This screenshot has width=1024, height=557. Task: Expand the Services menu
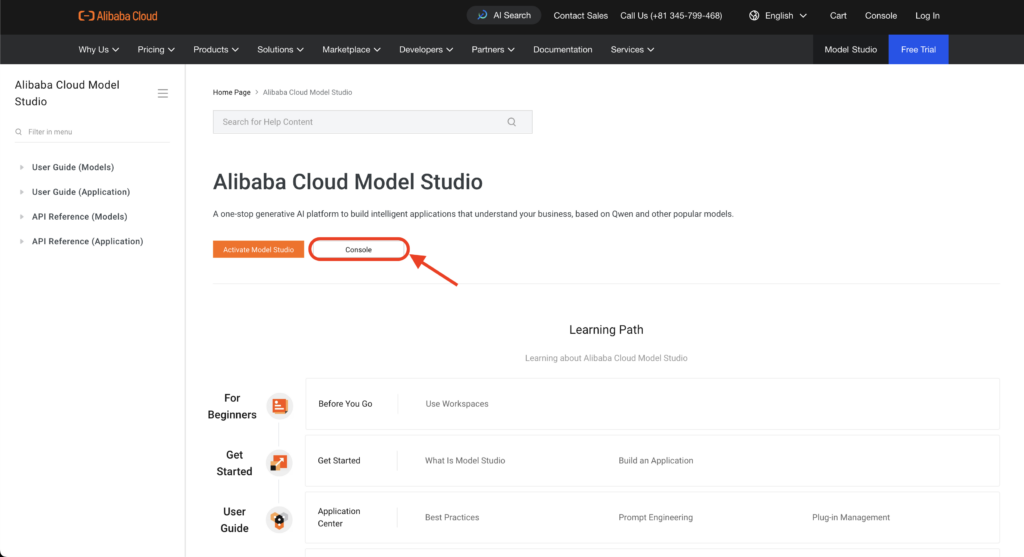pos(632,50)
